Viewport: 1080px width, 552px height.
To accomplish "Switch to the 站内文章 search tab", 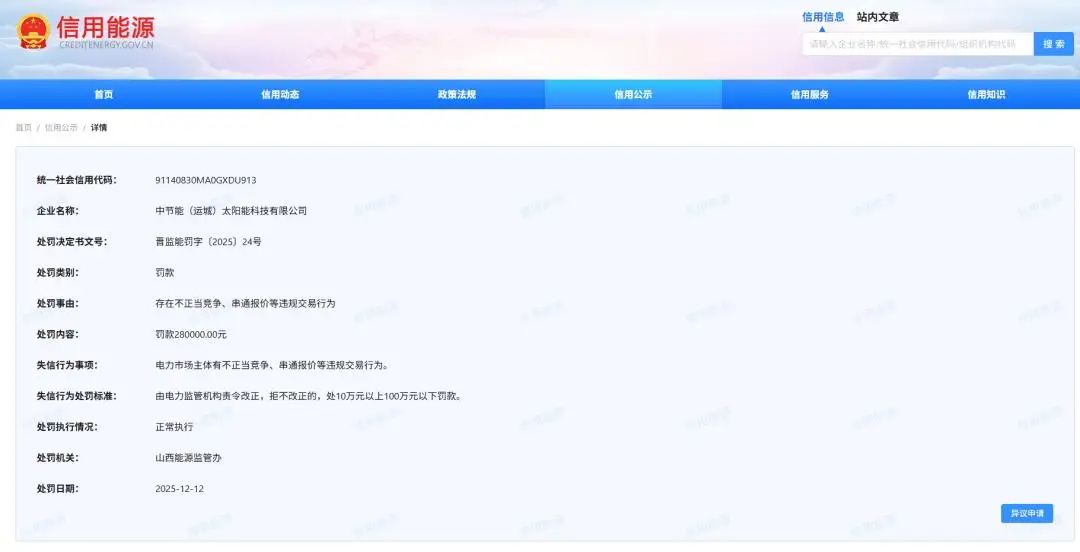I will 877,17.
